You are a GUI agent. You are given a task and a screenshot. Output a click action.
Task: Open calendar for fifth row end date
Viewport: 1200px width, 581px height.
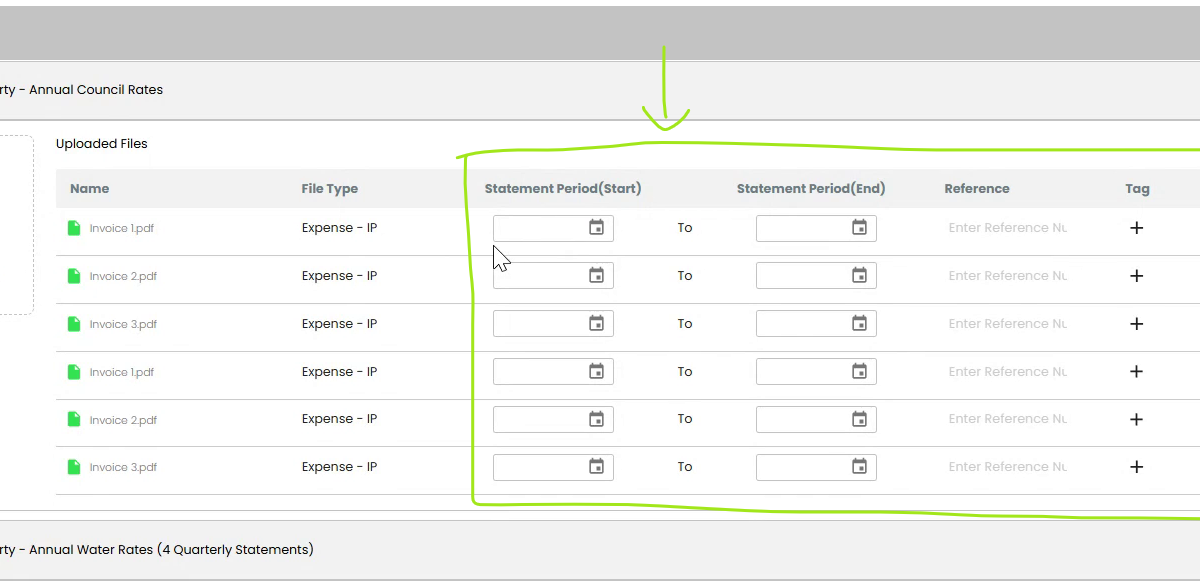pyautogui.click(x=859, y=419)
